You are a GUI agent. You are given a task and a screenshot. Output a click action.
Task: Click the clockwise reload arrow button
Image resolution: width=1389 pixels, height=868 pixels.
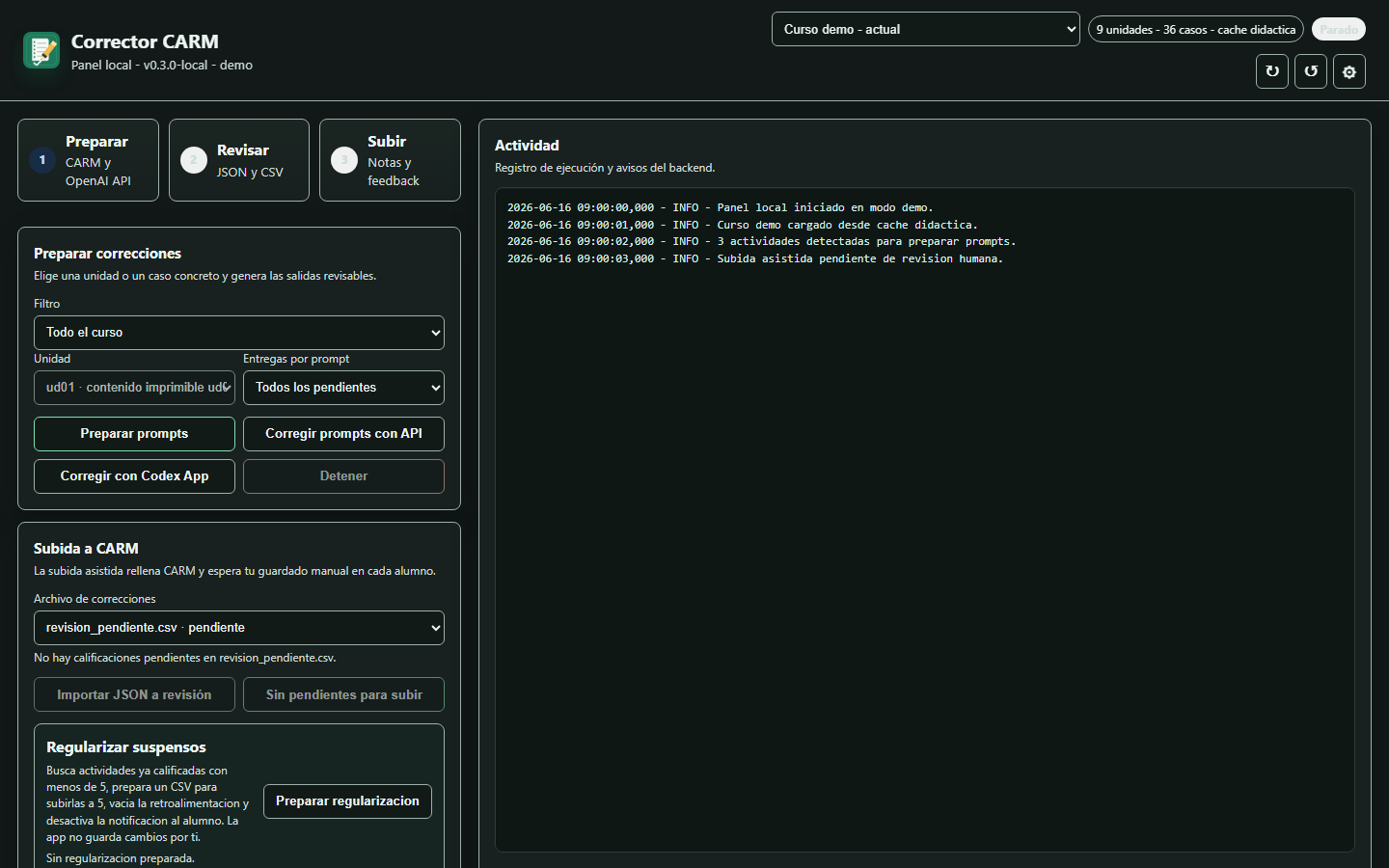click(1272, 71)
